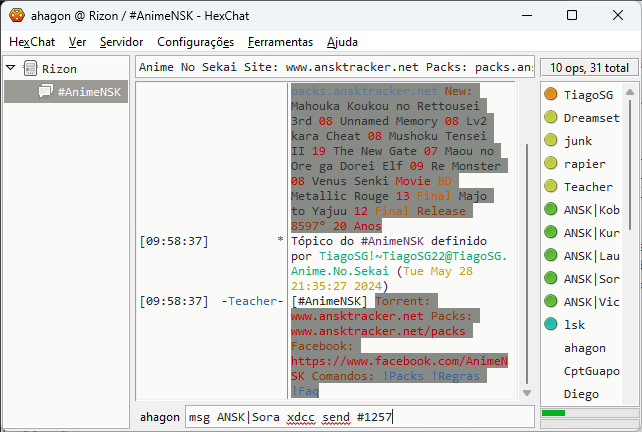Click the HexChat app icon in title bar
The image size is (642, 432).
[x=17, y=15]
